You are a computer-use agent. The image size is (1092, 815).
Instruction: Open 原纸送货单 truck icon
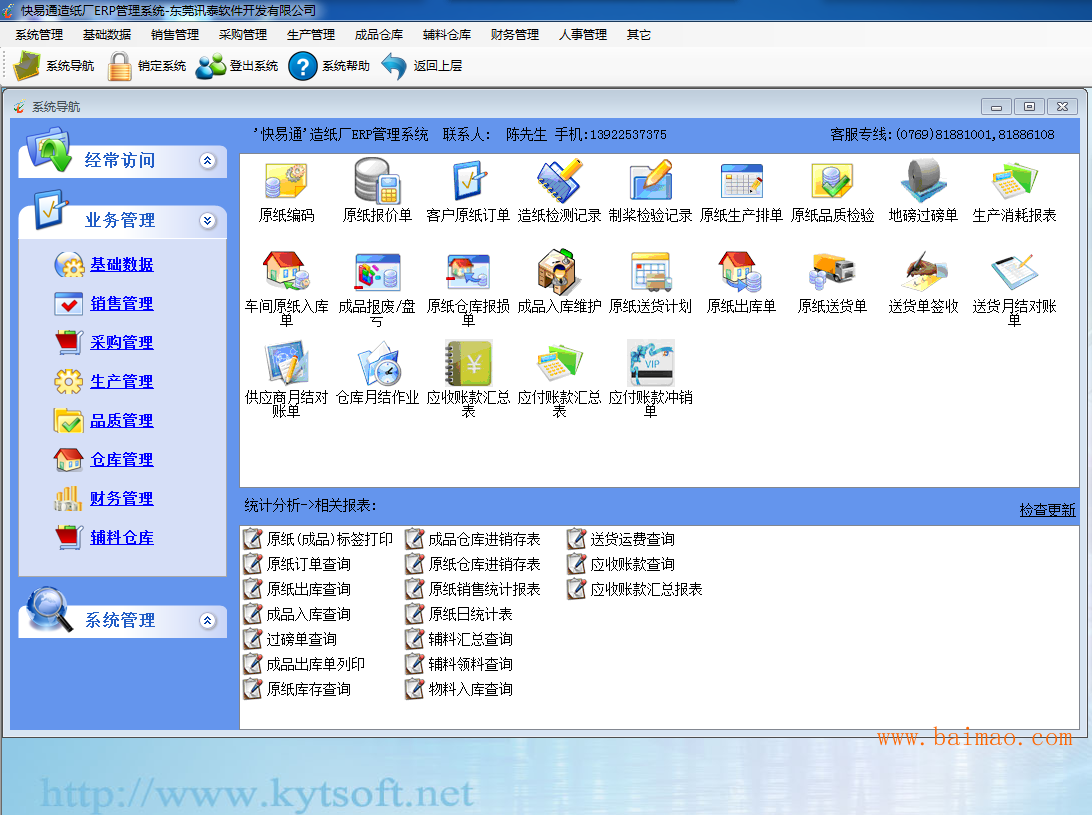832,271
